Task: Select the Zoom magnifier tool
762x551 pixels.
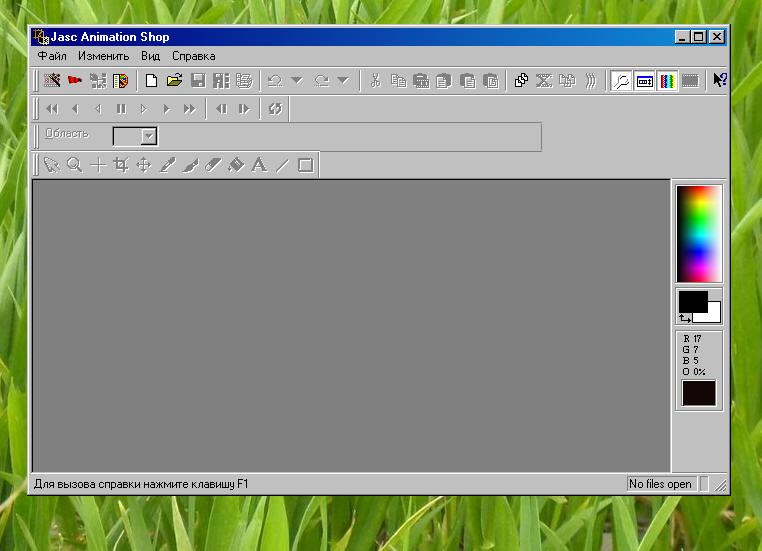Action: pyautogui.click(x=74, y=165)
